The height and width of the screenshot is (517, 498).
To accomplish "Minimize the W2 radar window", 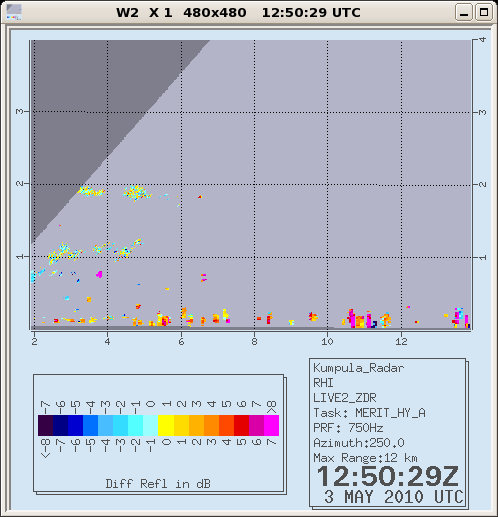I will (464, 13).
